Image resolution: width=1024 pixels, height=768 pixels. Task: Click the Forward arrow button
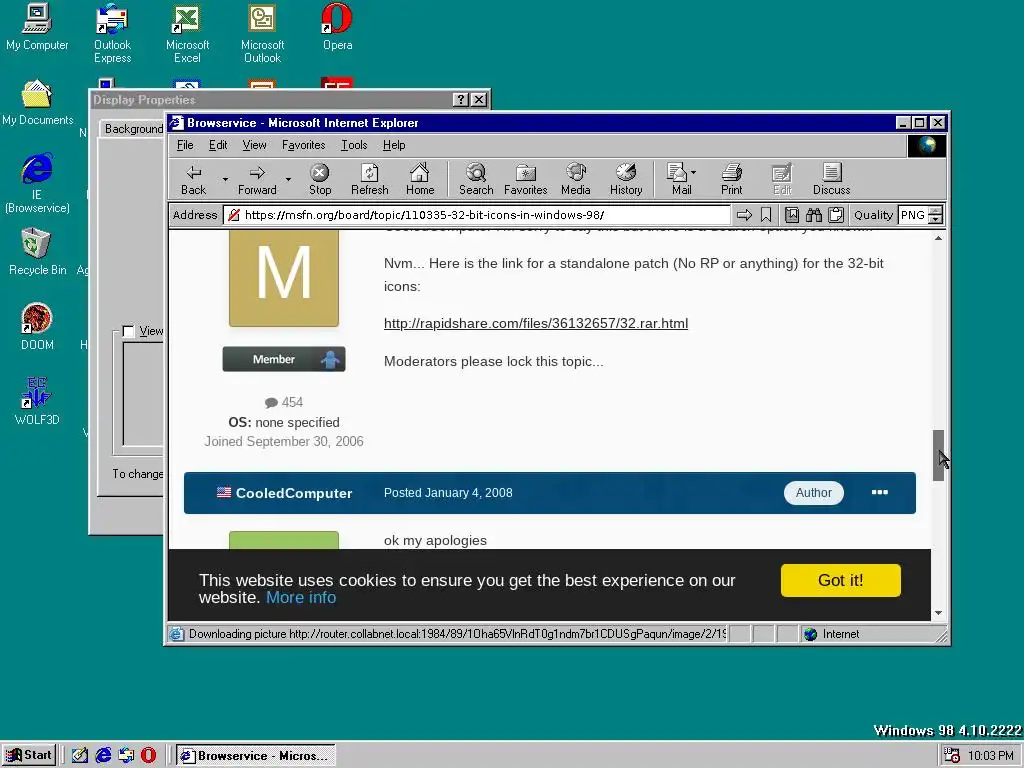coord(257,180)
